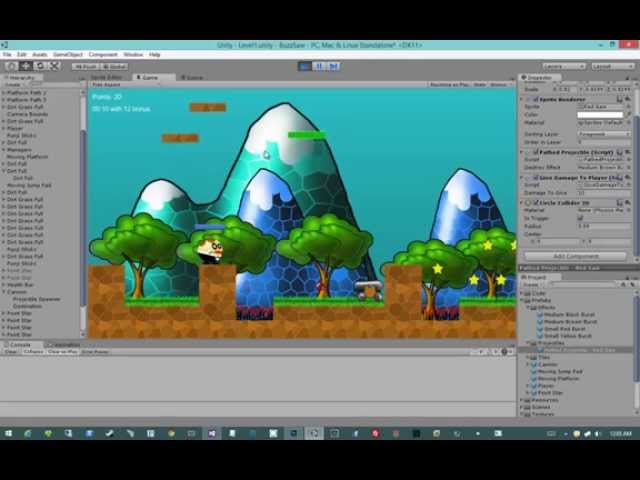Select Moving Platform in Hierarchy
The width and height of the screenshot is (640, 480).
coord(27,157)
